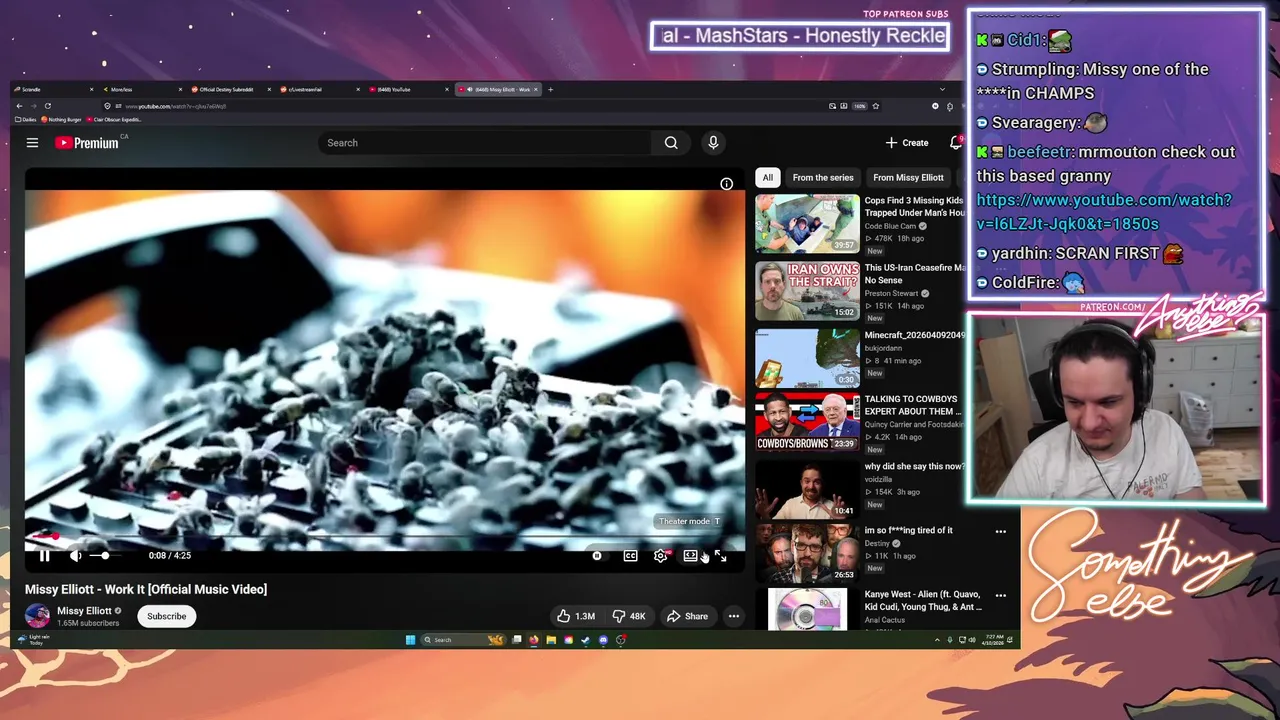This screenshot has height=720, width=1280.
Task: Open Discord from taskbar
Action: tap(603, 640)
